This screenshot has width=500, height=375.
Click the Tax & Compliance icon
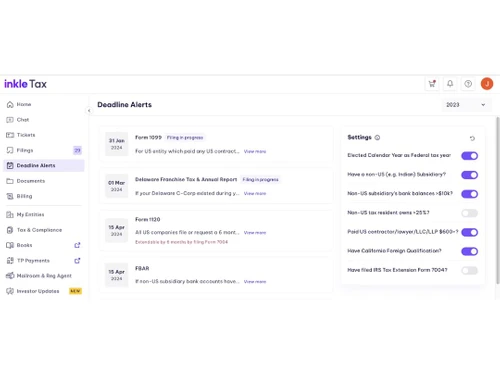[10, 230]
